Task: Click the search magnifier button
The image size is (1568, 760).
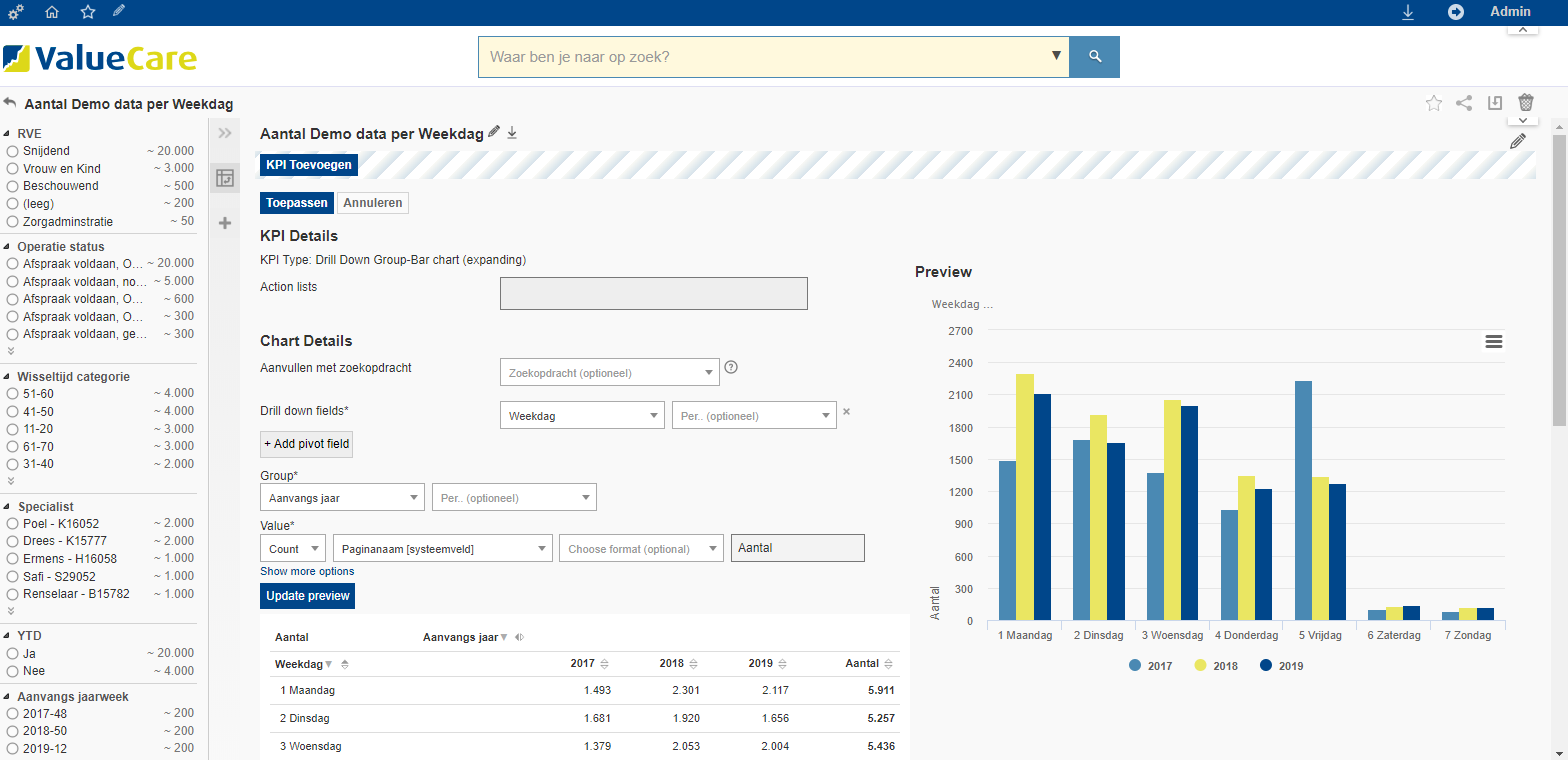Action: (1094, 57)
